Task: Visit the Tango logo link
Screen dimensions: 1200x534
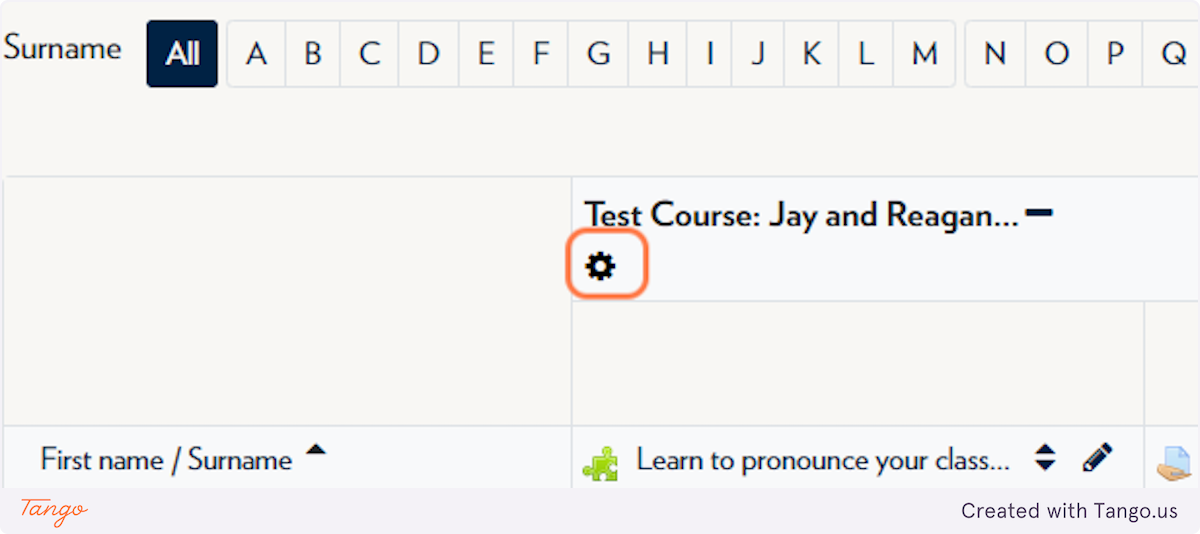Action: click(54, 510)
